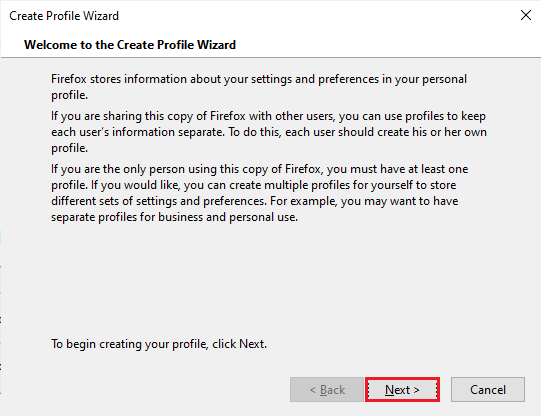This screenshot has width=541, height=416.
Task: Close the Create Profile Wizard window
Action: point(525,15)
